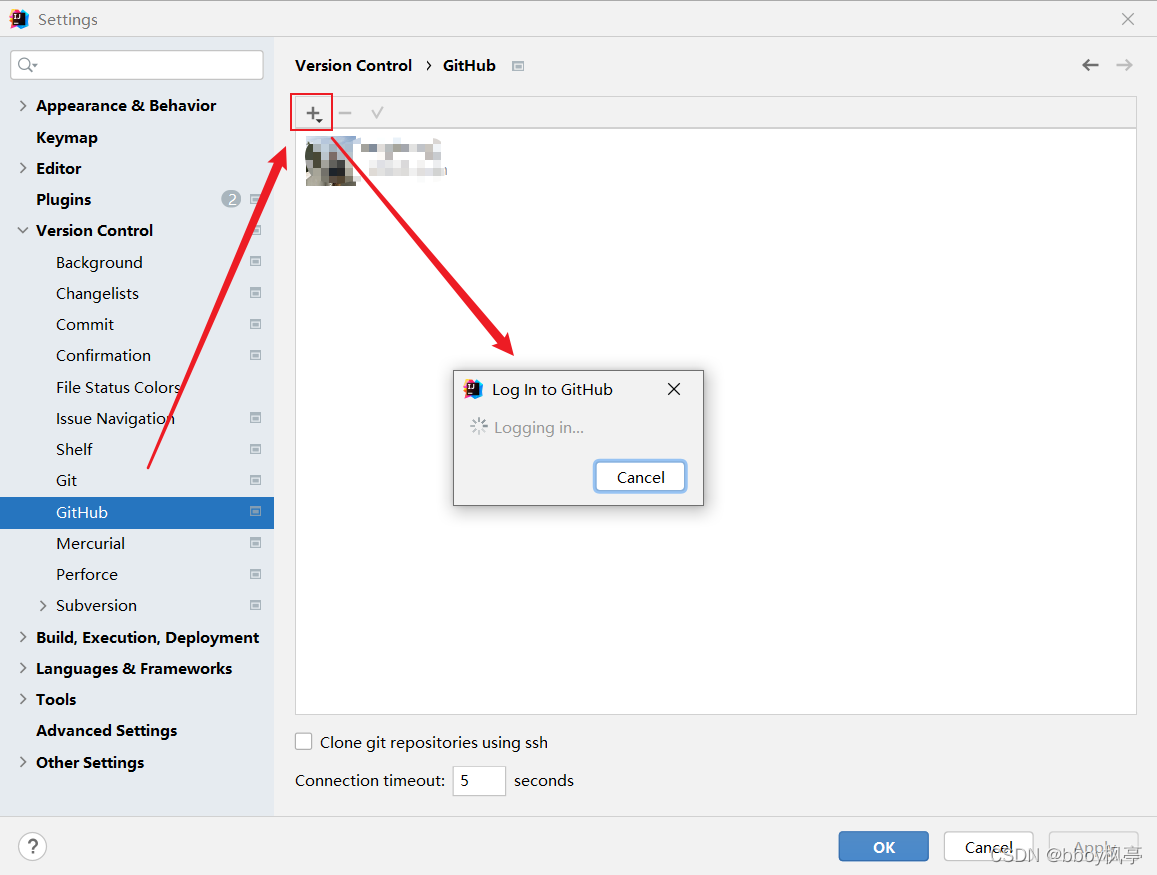Select the highlighted GitHub item
Image resolution: width=1157 pixels, height=875 pixels.
[137, 512]
